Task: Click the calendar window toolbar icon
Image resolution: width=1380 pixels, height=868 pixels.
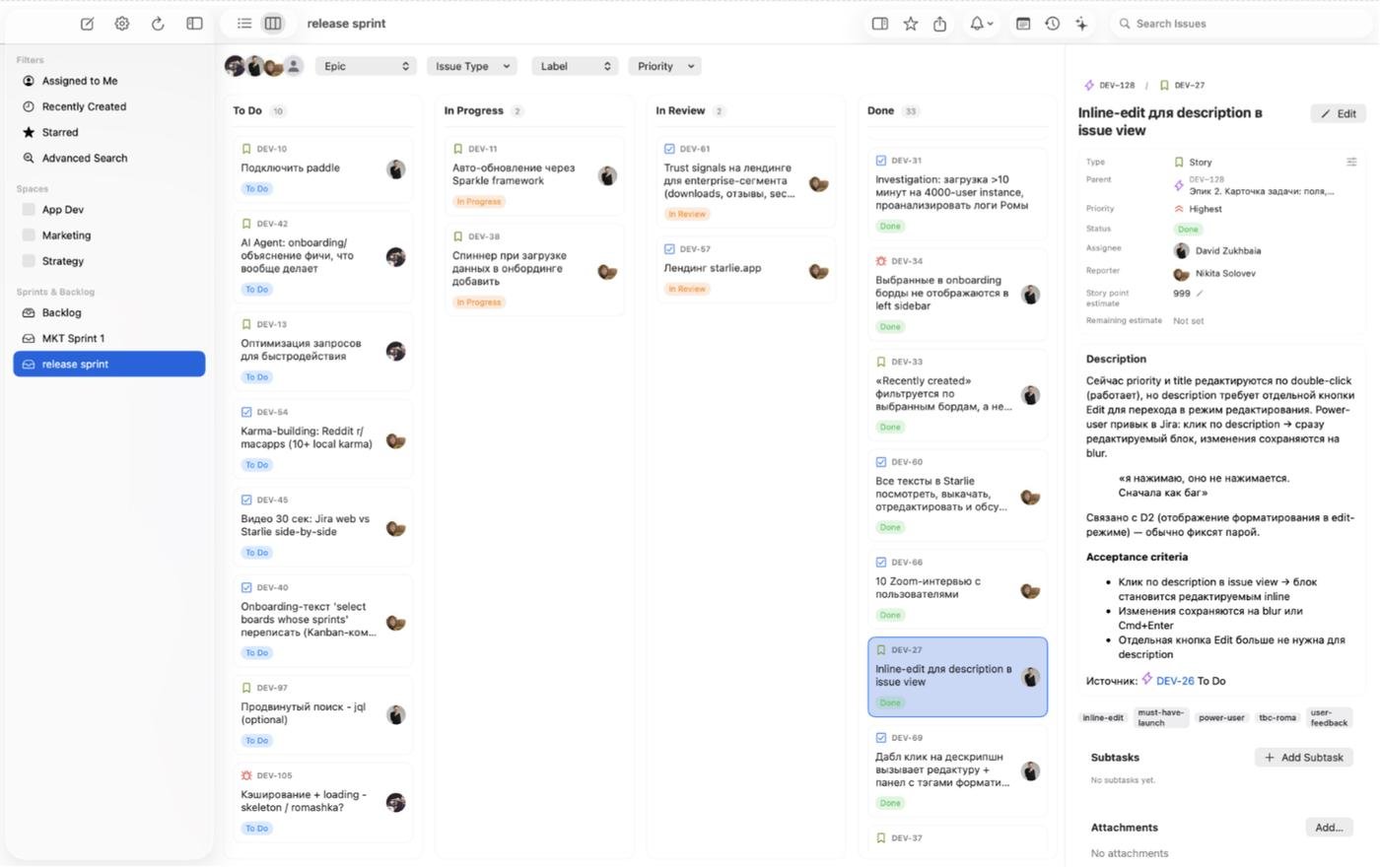Action: click(1023, 24)
